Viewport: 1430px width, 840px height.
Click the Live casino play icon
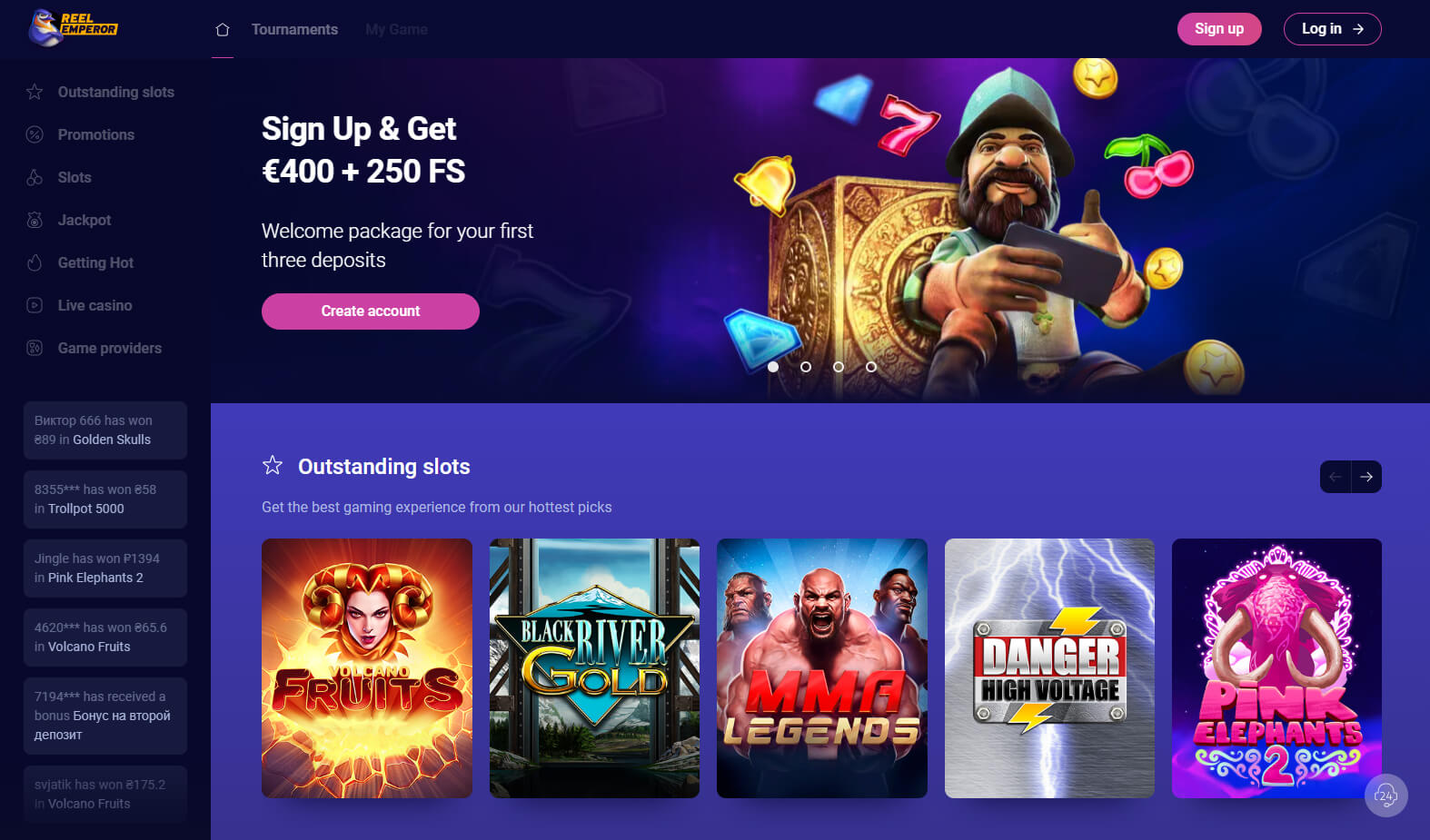click(x=35, y=305)
